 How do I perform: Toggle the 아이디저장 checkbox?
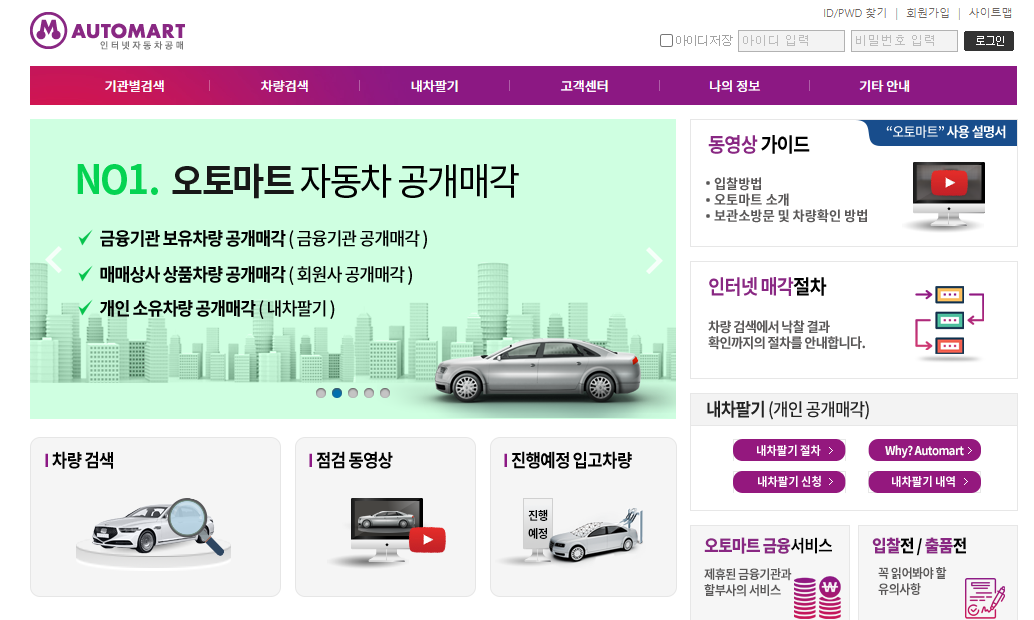pyautogui.click(x=666, y=41)
